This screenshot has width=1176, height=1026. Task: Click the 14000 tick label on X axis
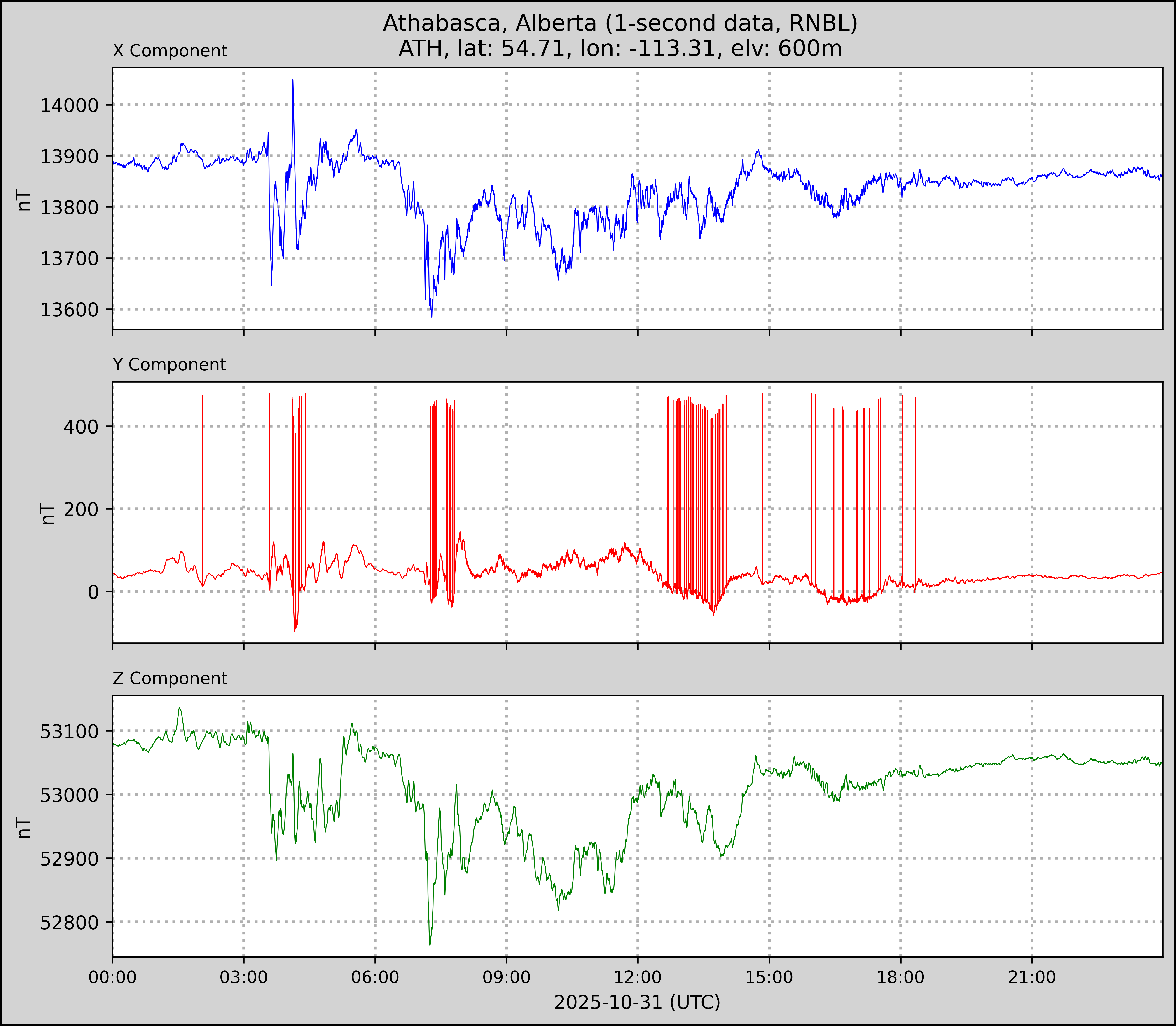point(69,105)
